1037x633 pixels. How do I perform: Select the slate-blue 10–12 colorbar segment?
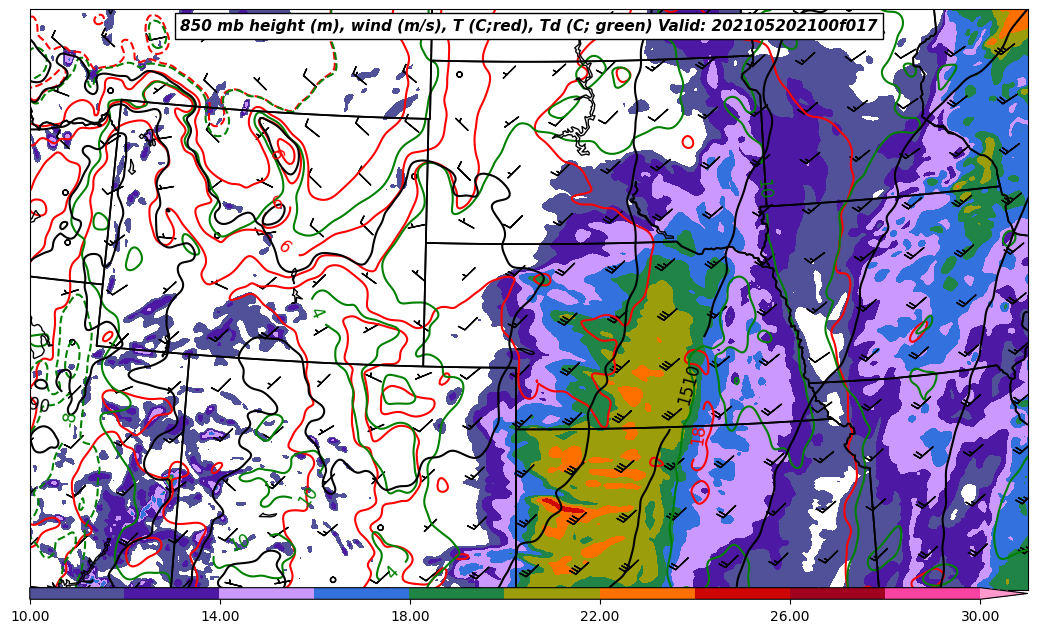point(77,593)
